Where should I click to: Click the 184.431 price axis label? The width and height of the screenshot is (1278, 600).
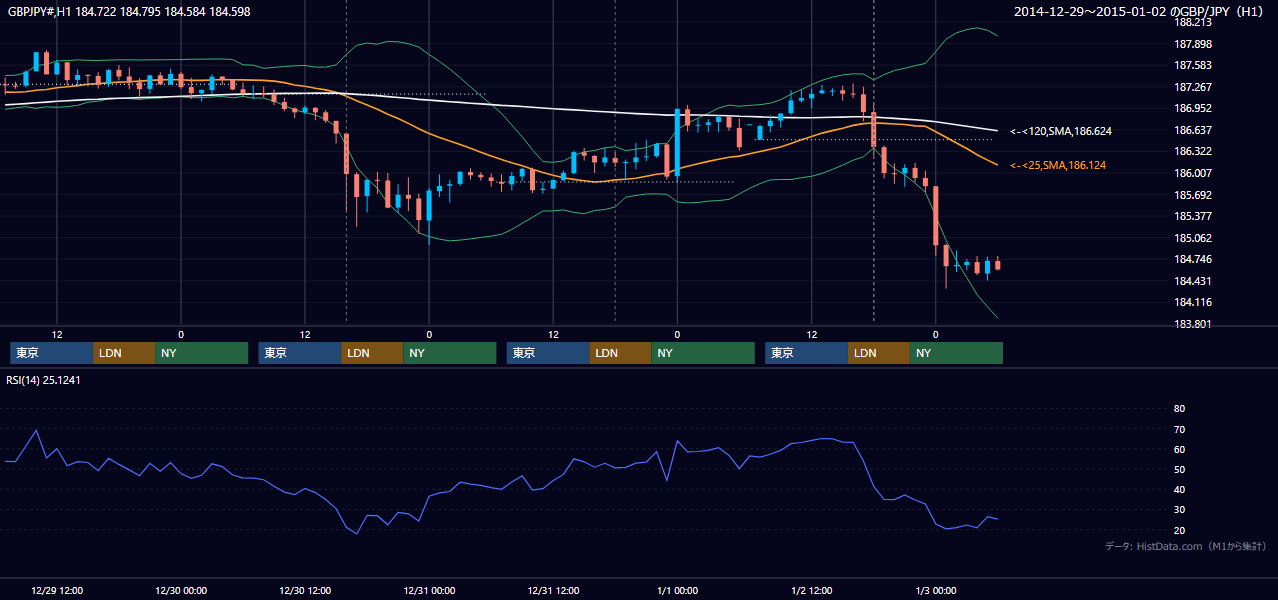click(1192, 281)
